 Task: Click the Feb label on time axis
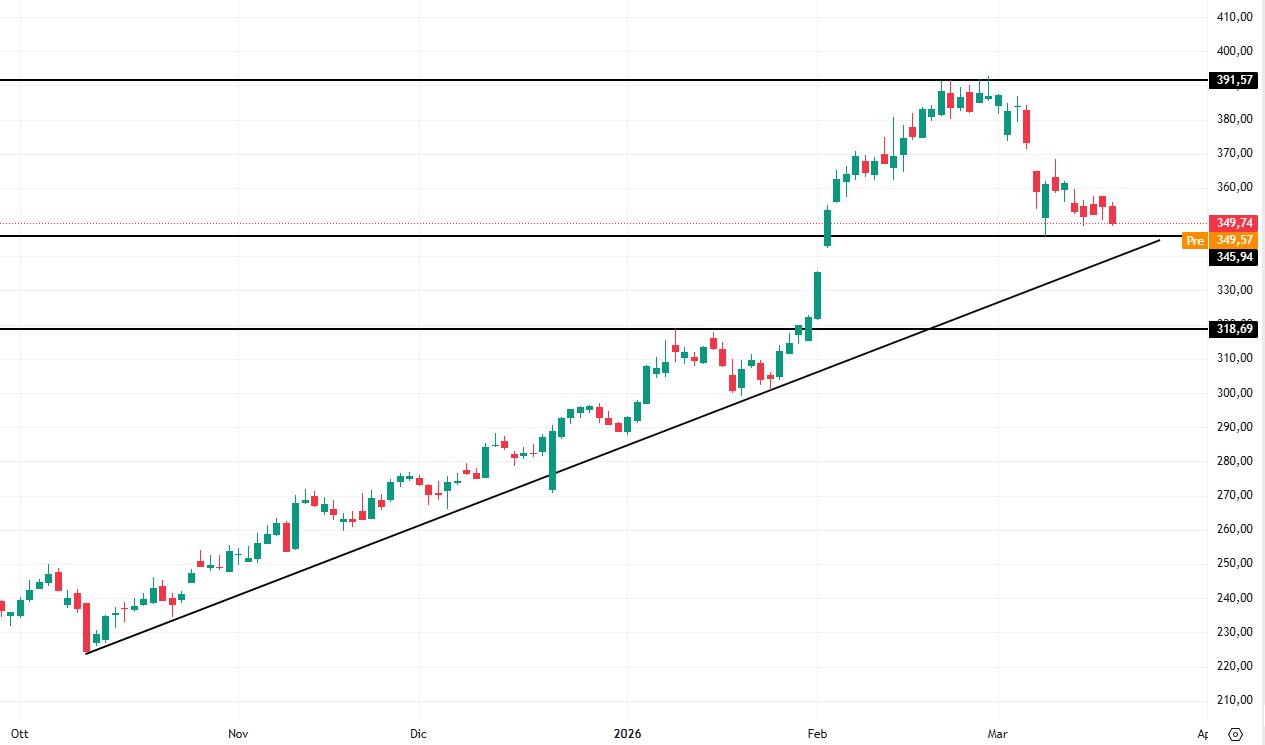click(818, 734)
